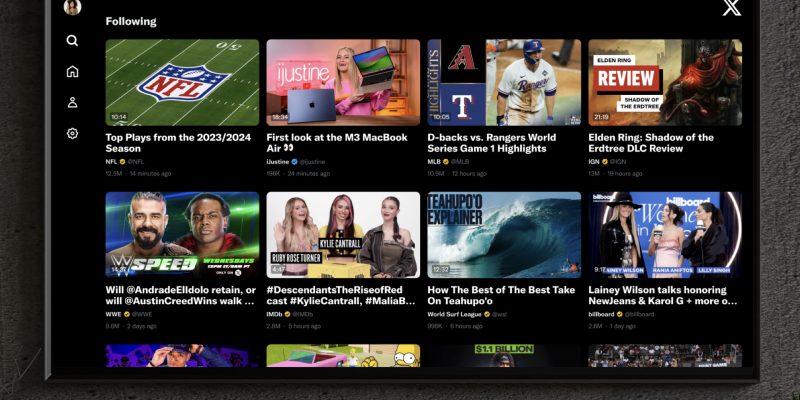800x400 pixels.
Task: Select the Following section heading
Action: (131, 21)
